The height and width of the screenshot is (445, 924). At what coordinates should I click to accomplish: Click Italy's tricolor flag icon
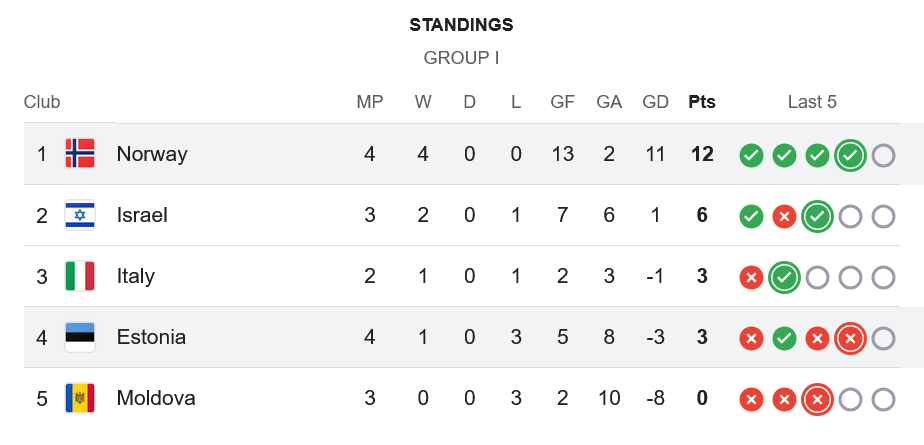pos(80,276)
